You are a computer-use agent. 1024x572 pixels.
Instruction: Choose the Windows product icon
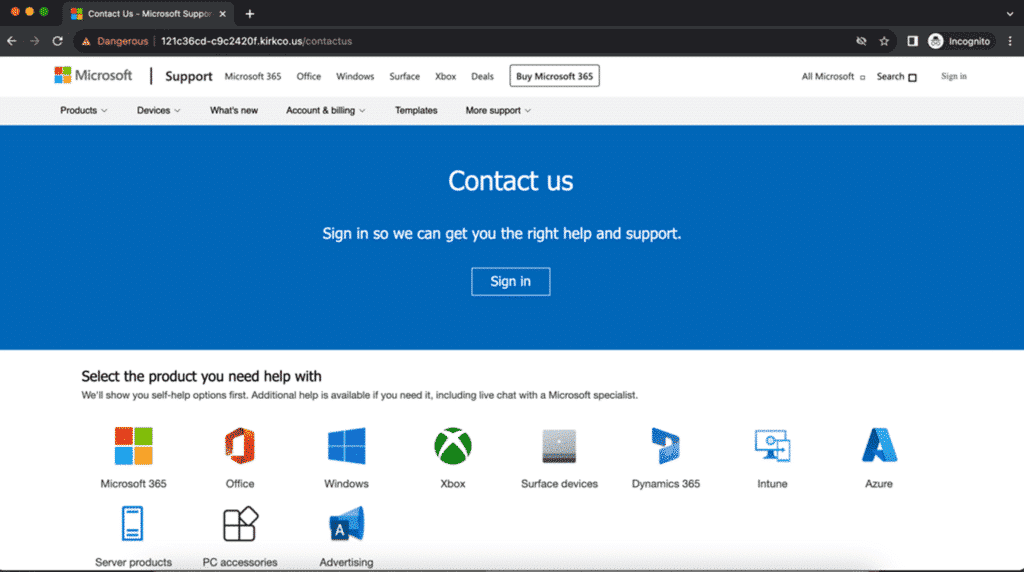coord(346,446)
